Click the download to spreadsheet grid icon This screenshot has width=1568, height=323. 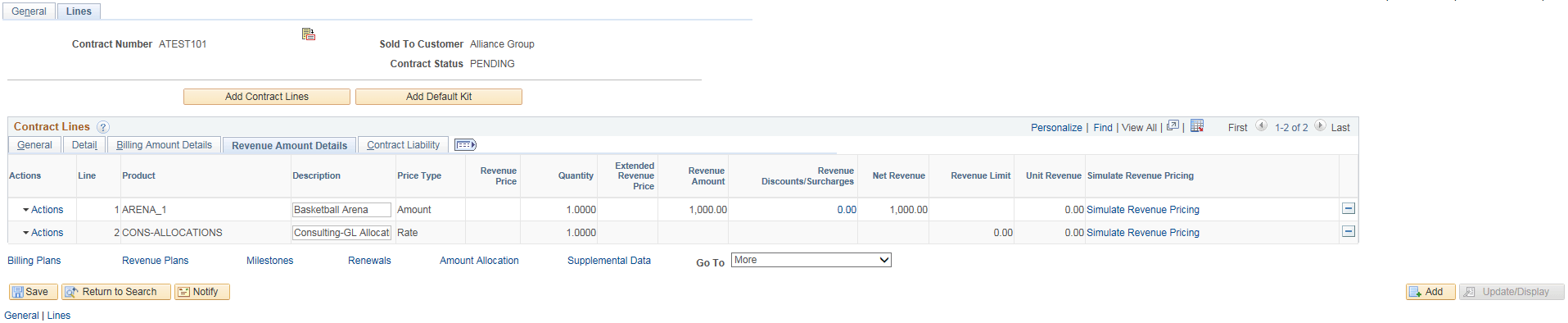[1197, 126]
